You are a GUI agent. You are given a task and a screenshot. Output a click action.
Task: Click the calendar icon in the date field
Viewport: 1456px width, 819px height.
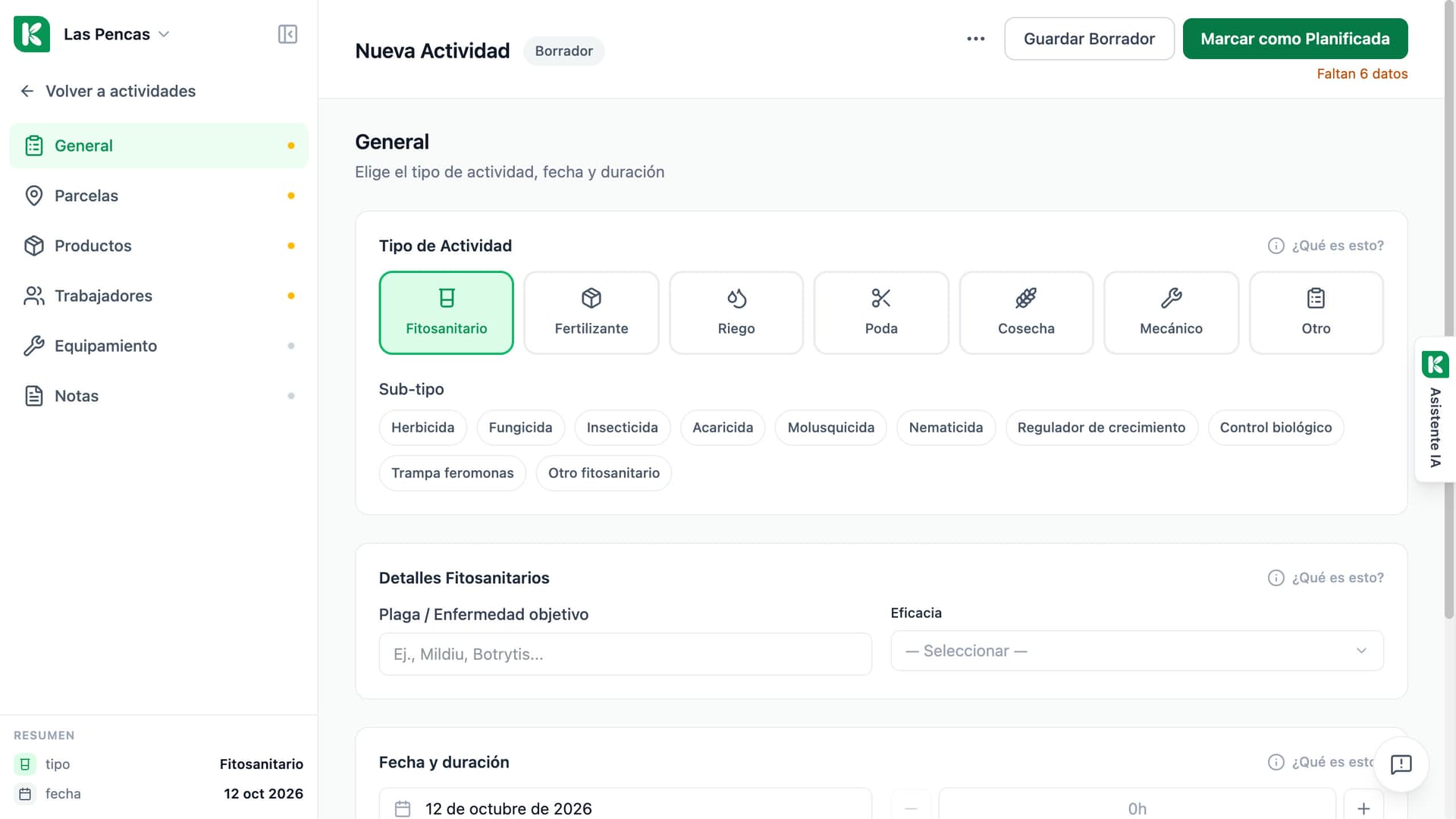coord(403,808)
